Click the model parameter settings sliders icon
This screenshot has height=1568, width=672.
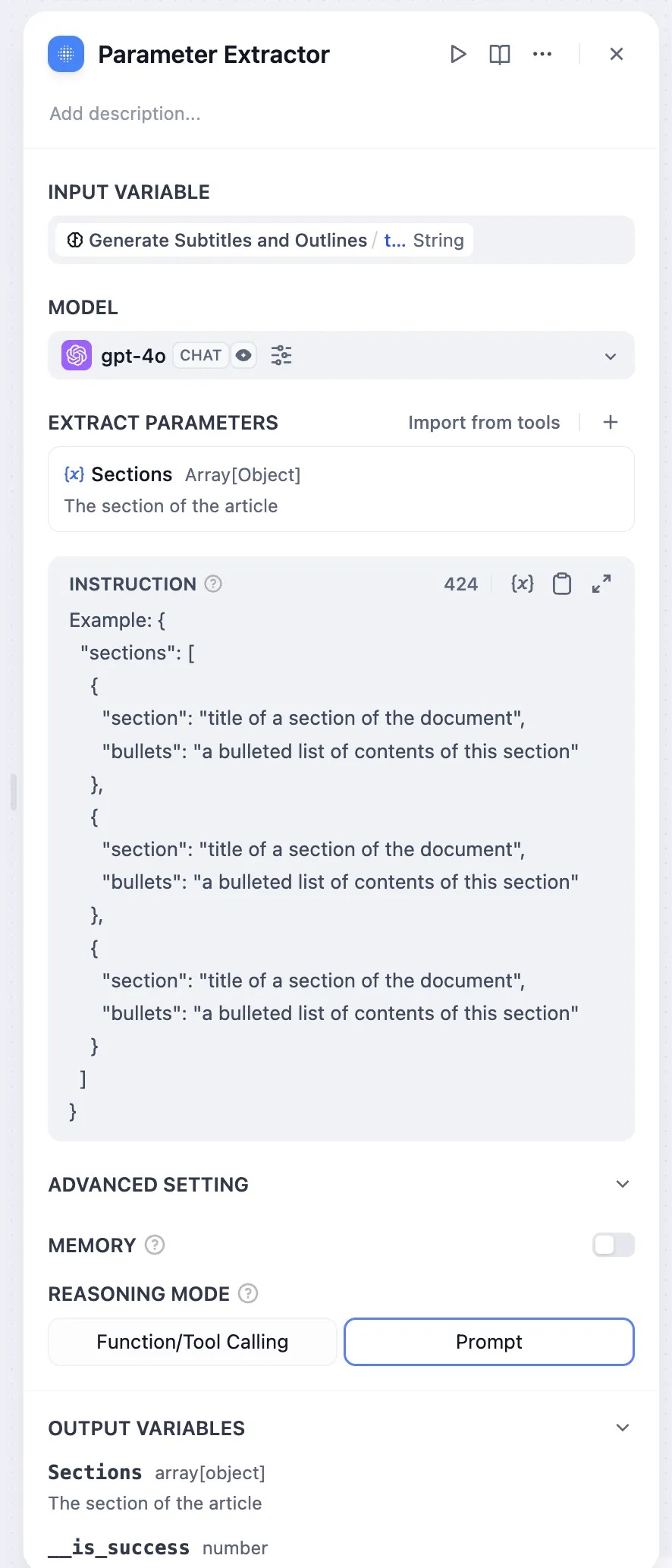point(281,355)
